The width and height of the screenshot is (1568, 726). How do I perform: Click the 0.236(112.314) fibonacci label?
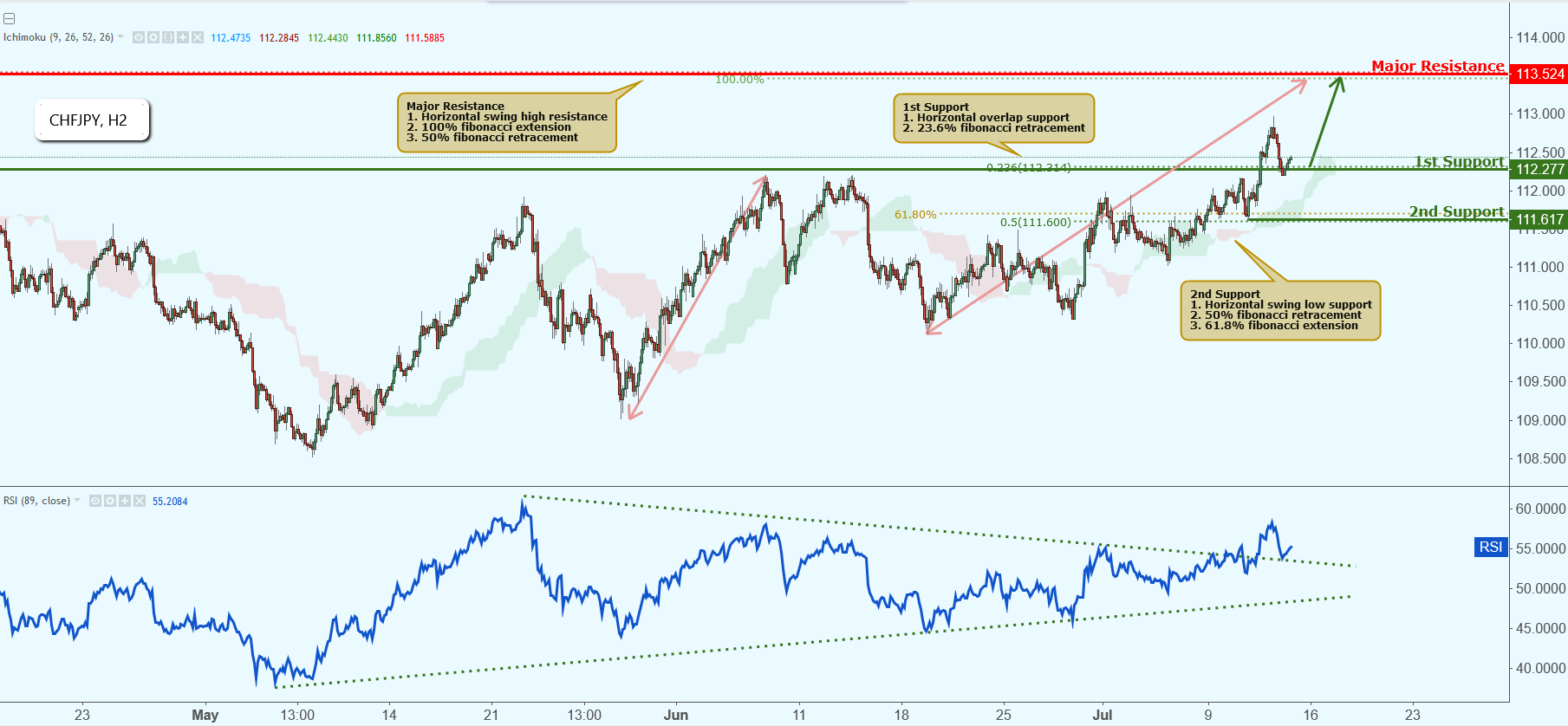[x=1029, y=168]
